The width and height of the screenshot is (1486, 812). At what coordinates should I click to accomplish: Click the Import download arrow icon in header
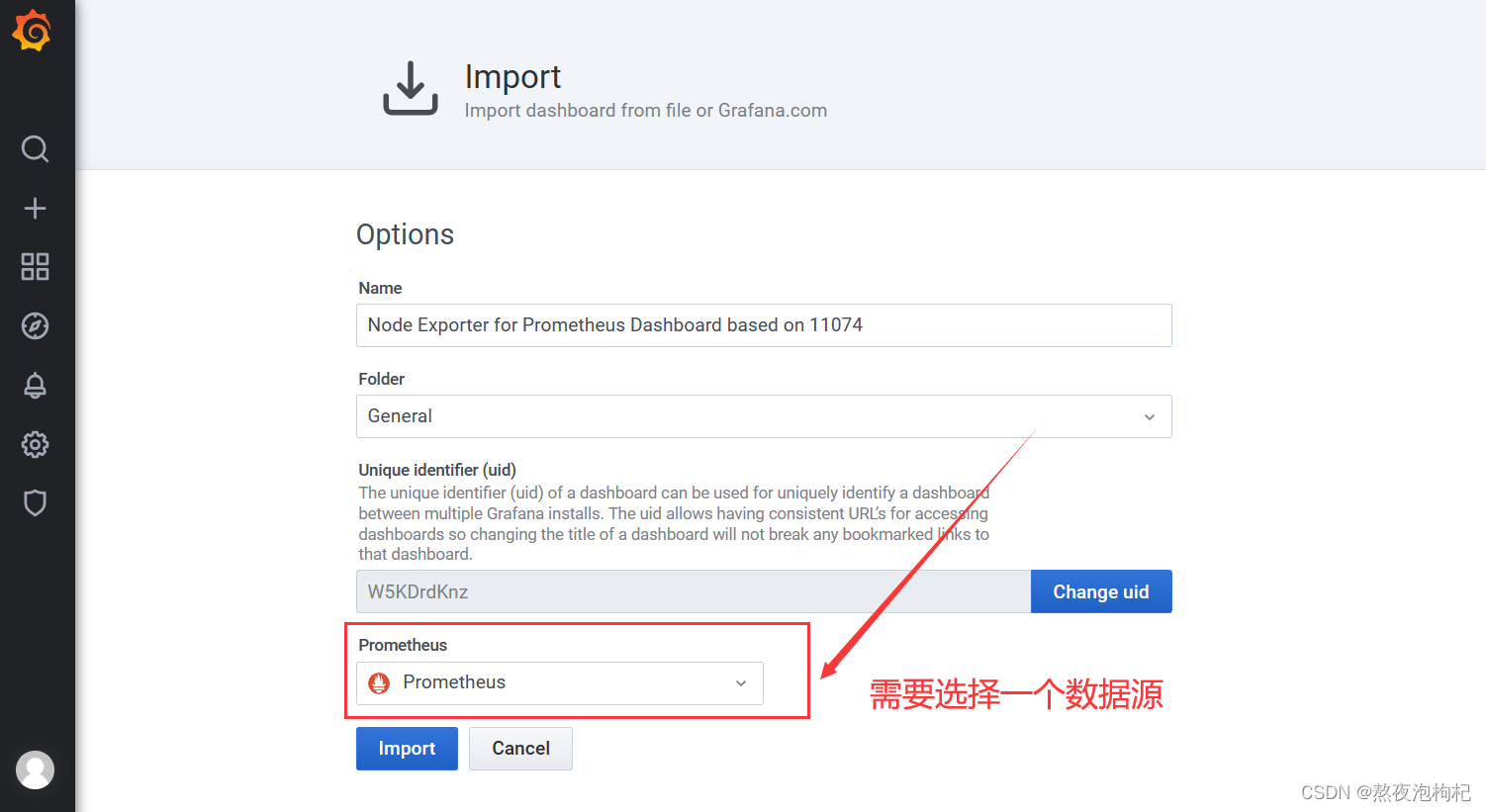point(411,88)
